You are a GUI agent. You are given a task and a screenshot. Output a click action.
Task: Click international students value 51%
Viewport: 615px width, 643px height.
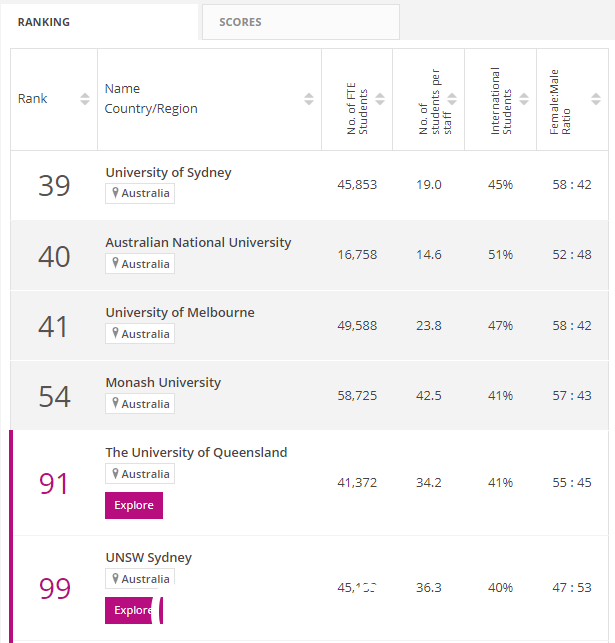(x=501, y=255)
